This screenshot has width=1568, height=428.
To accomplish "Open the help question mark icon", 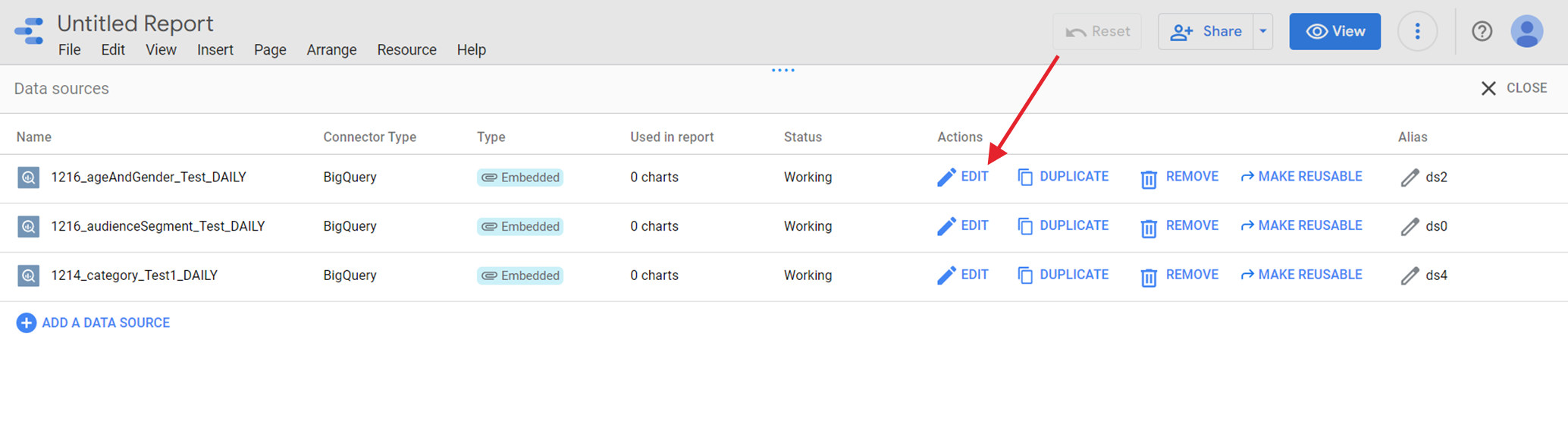I will coord(1482,32).
